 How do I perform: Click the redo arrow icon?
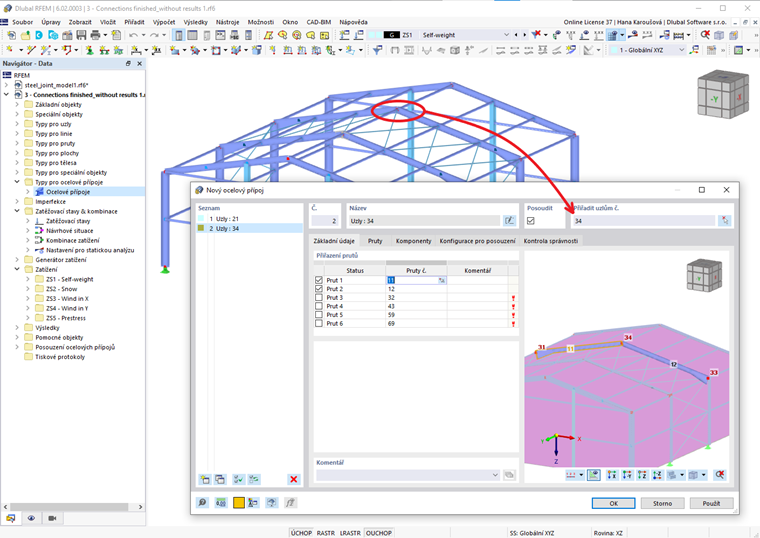(154, 35)
